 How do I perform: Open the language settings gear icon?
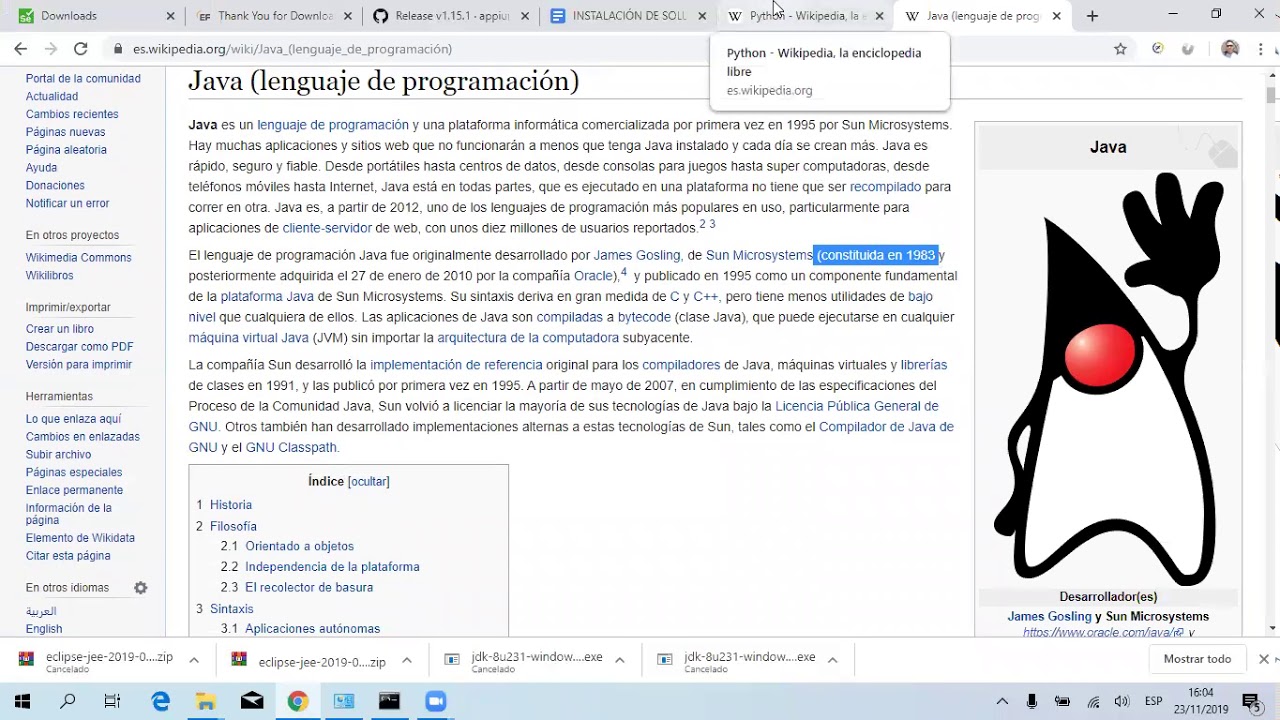(x=141, y=587)
